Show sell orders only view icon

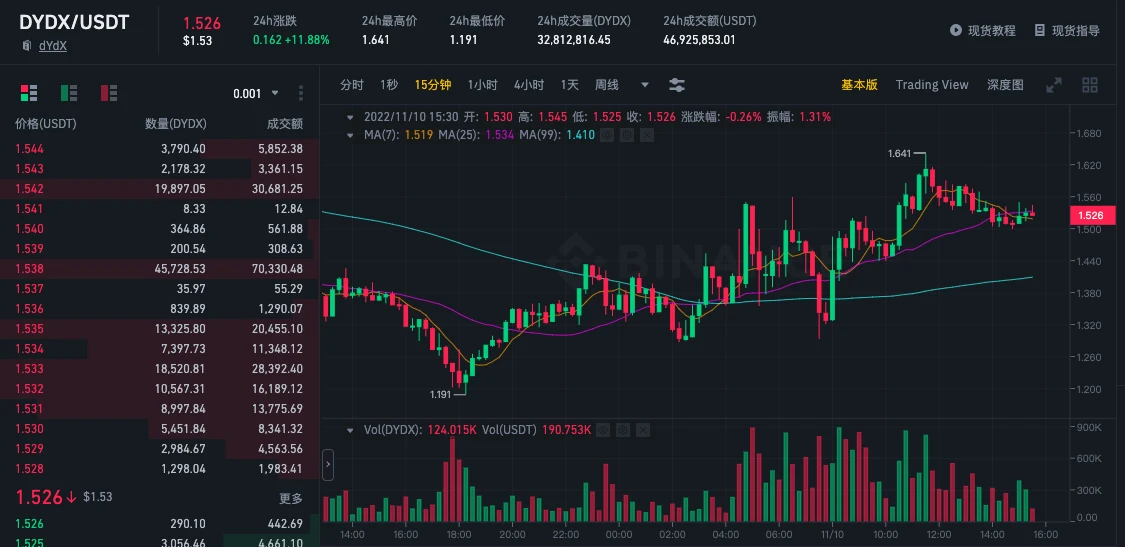[109, 93]
